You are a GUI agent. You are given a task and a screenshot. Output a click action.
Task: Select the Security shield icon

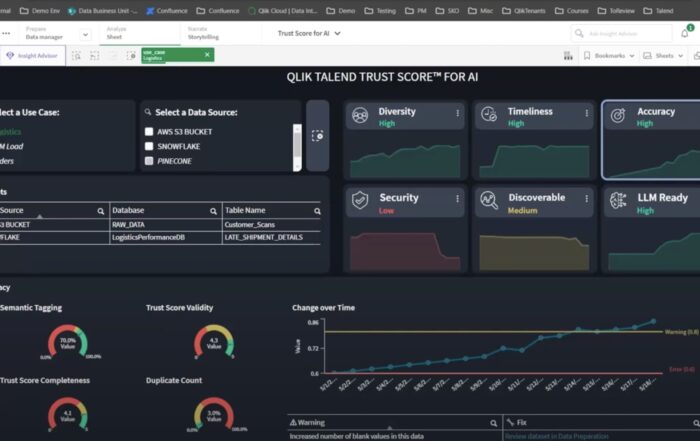360,200
